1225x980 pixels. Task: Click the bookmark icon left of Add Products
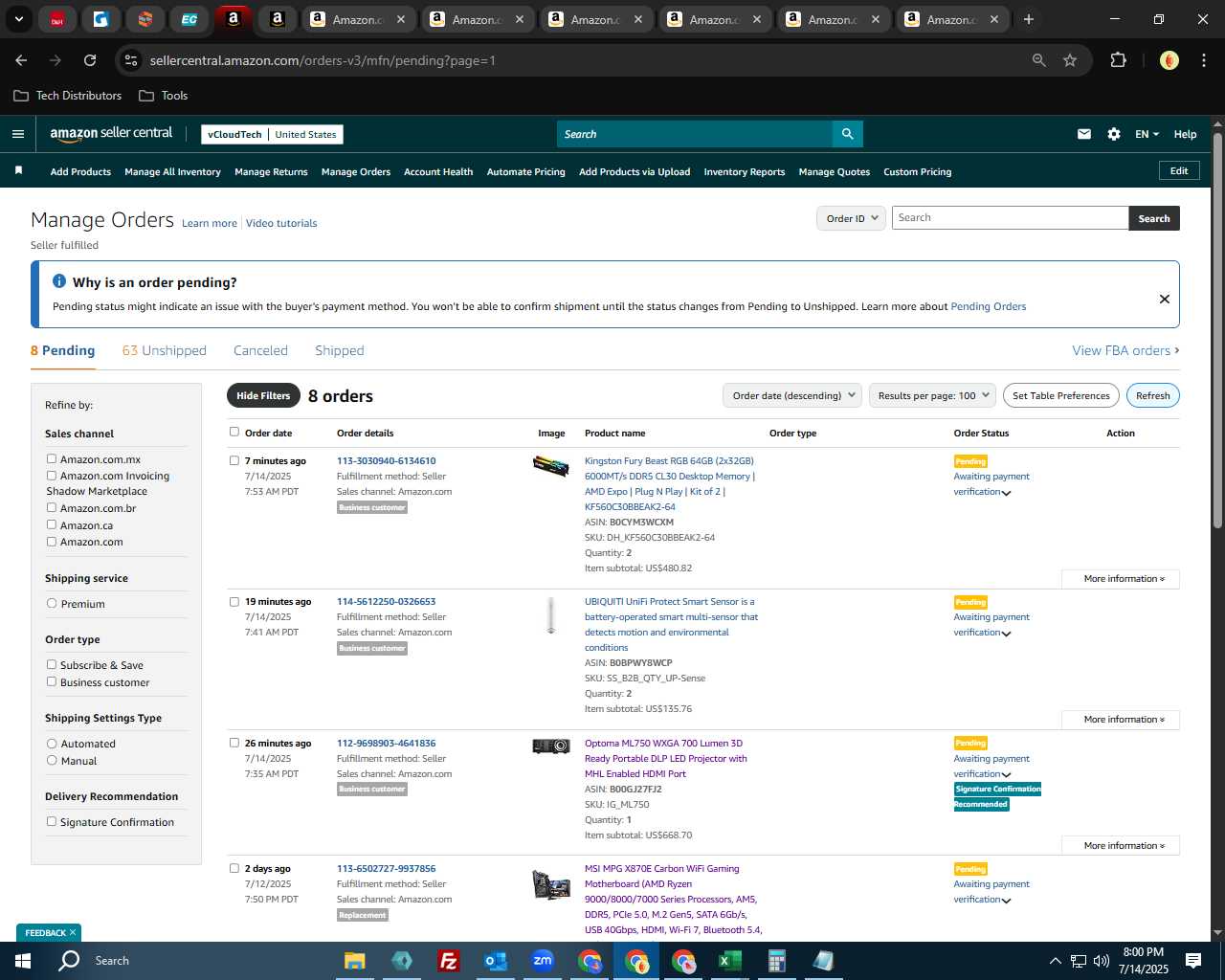tap(18, 171)
